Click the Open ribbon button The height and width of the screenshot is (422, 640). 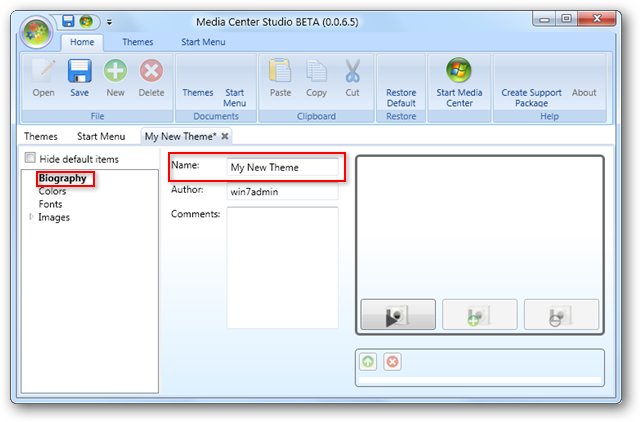click(x=44, y=78)
